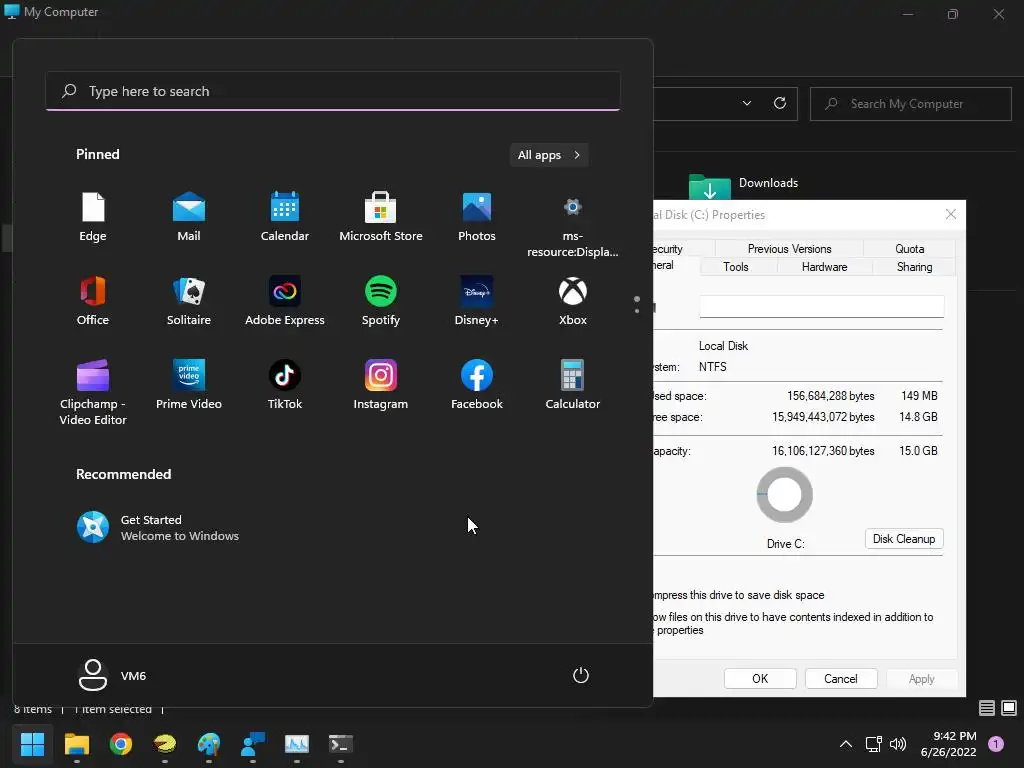Click OK in the Properties dialog
This screenshot has width=1024, height=768.
click(x=760, y=679)
